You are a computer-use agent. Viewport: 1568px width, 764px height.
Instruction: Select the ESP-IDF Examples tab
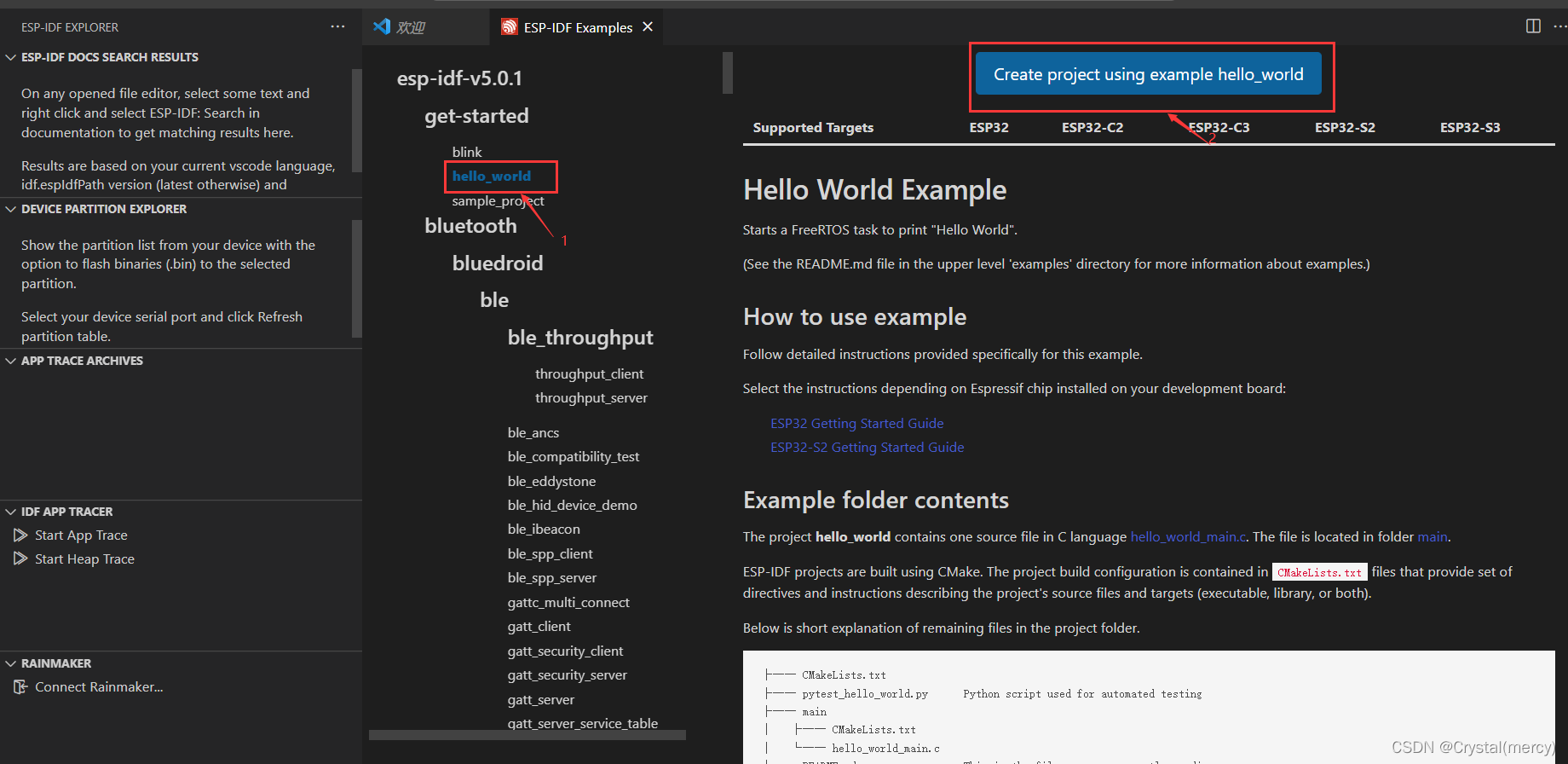pyautogui.click(x=578, y=27)
